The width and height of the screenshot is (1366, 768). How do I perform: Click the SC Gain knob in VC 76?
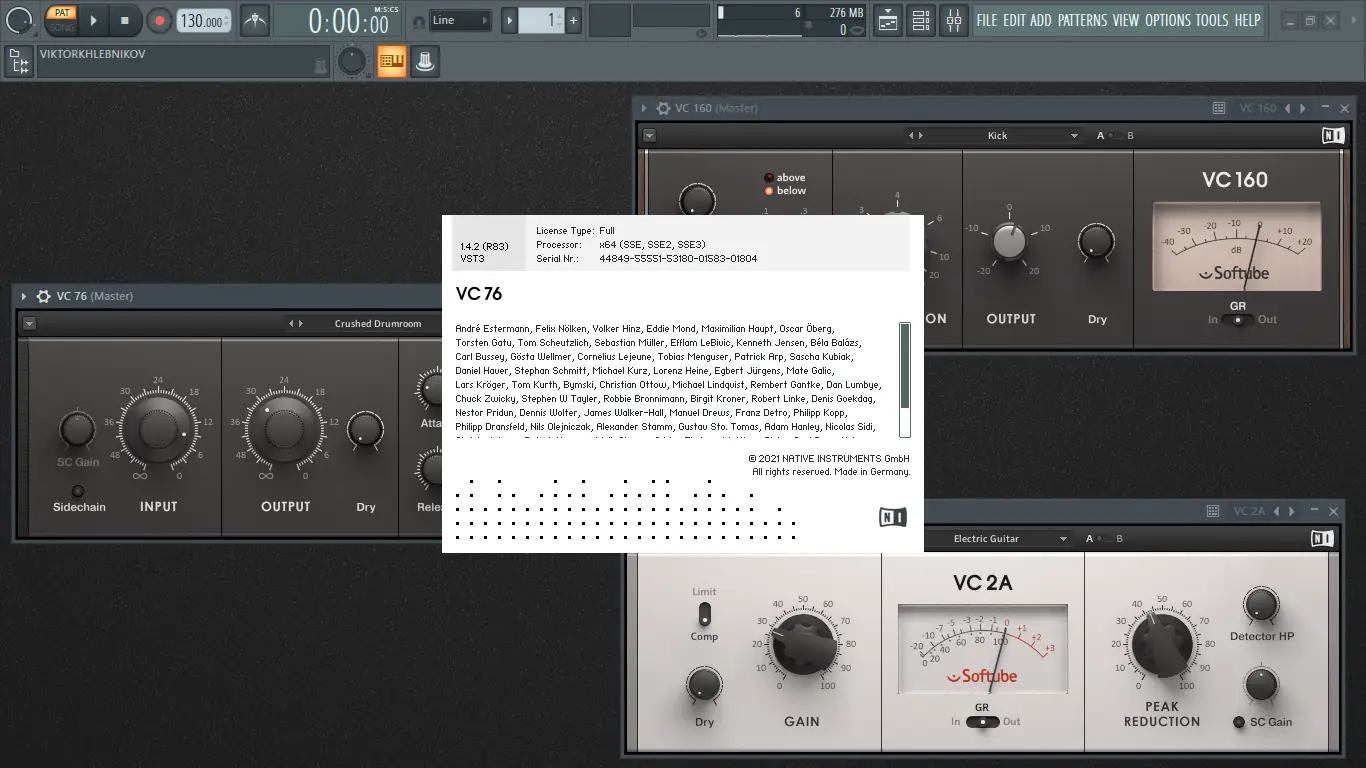[x=77, y=430]
